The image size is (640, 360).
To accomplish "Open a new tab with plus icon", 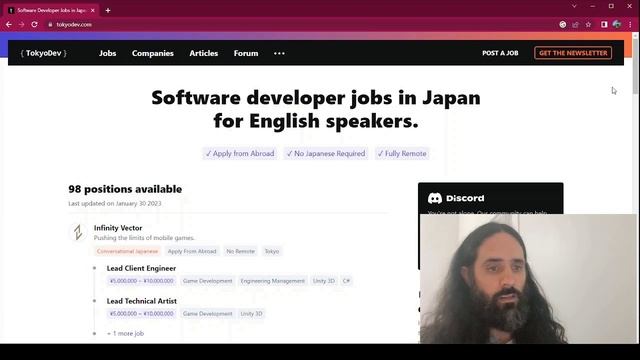I will click(108, 10).
